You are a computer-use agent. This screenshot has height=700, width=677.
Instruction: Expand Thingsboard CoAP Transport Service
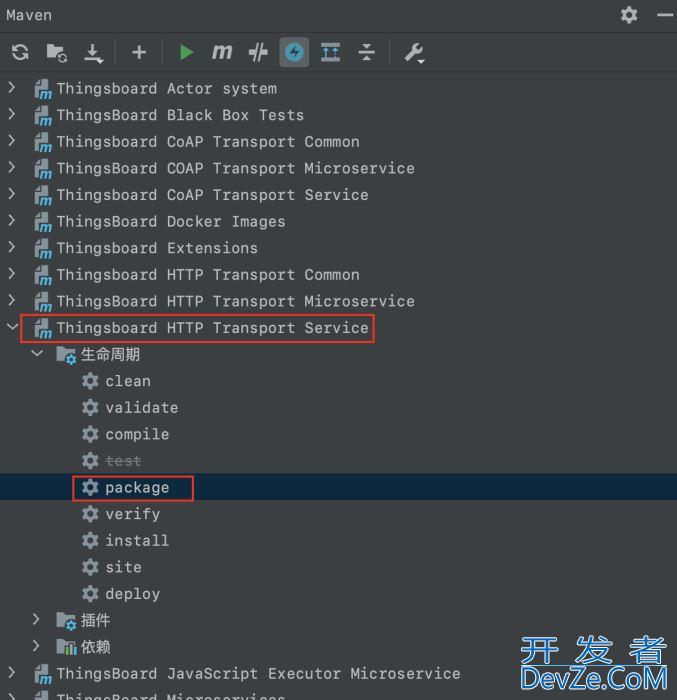[12, 194]
